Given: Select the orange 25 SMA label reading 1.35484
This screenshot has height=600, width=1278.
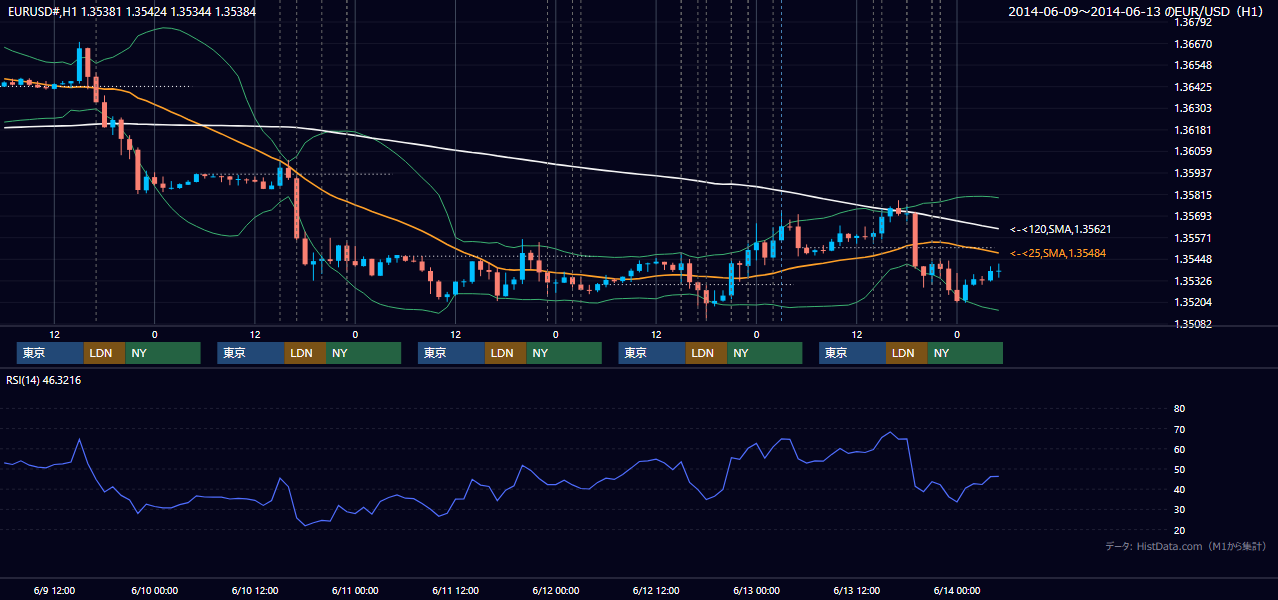Looking at the screenshot, I should (1058, 253).
